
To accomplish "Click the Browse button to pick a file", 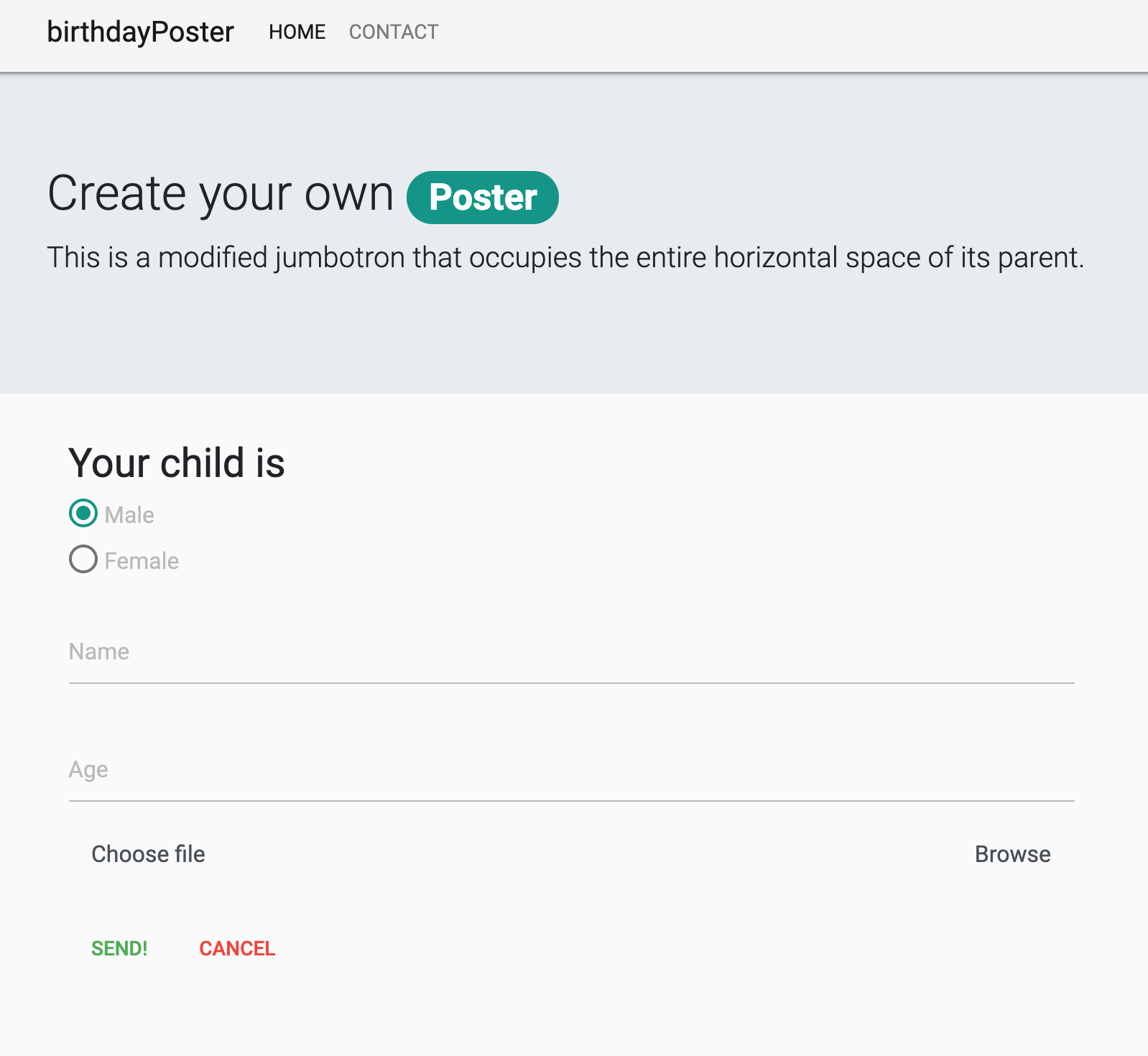I will click(x=1012, y=854).
